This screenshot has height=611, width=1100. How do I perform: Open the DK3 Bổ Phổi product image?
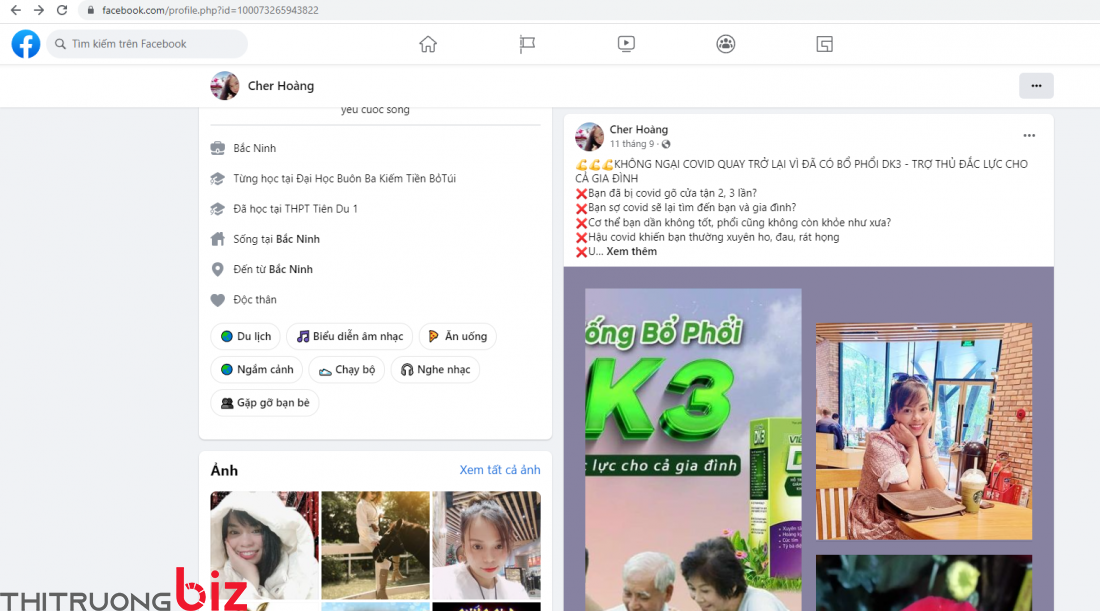click(x=693, y=450)
